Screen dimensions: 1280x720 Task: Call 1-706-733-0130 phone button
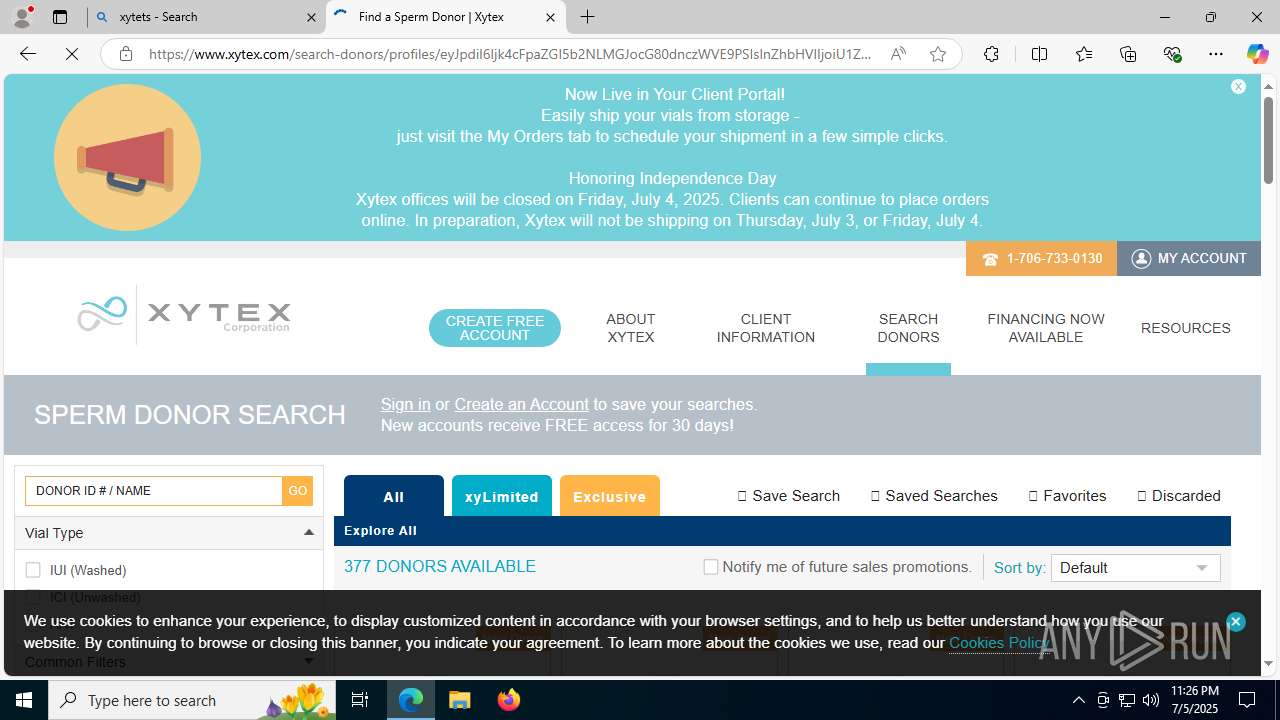(1041, 258)
